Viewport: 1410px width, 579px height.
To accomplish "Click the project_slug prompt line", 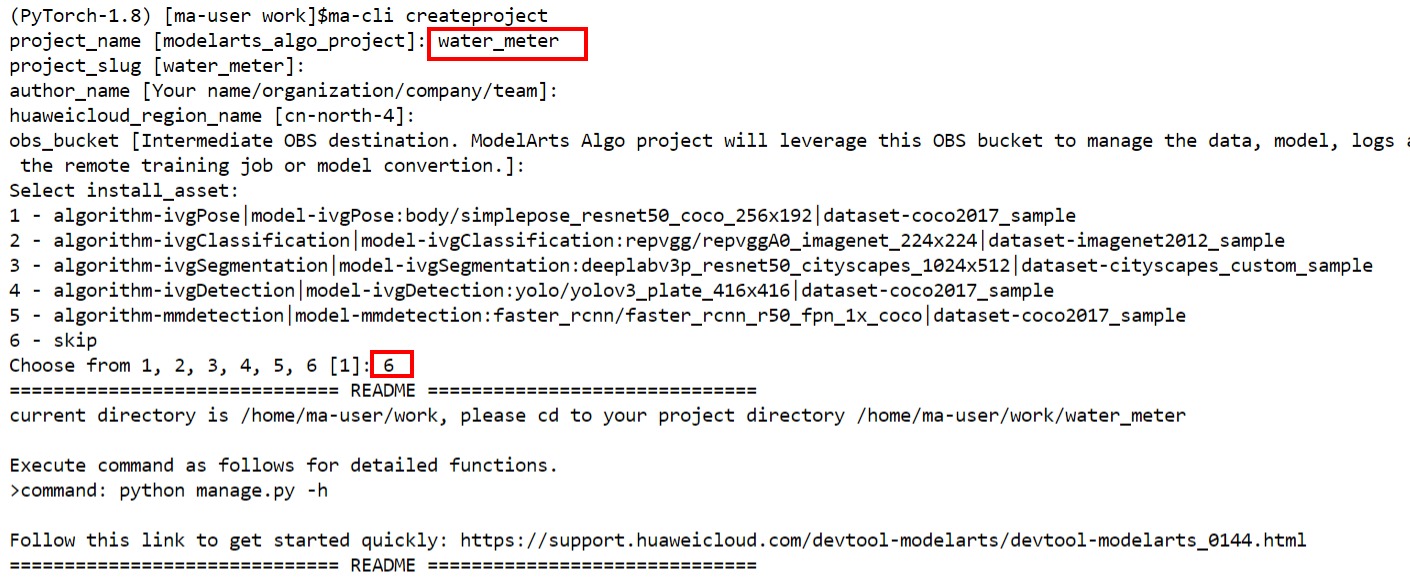I will 156,67.
